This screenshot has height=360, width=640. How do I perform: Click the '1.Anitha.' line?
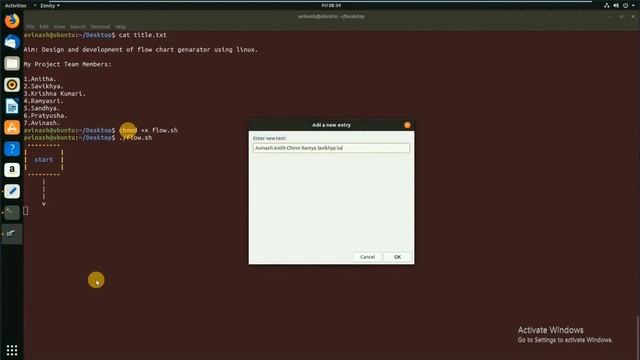pyautogui.click(x=40, y=79)
